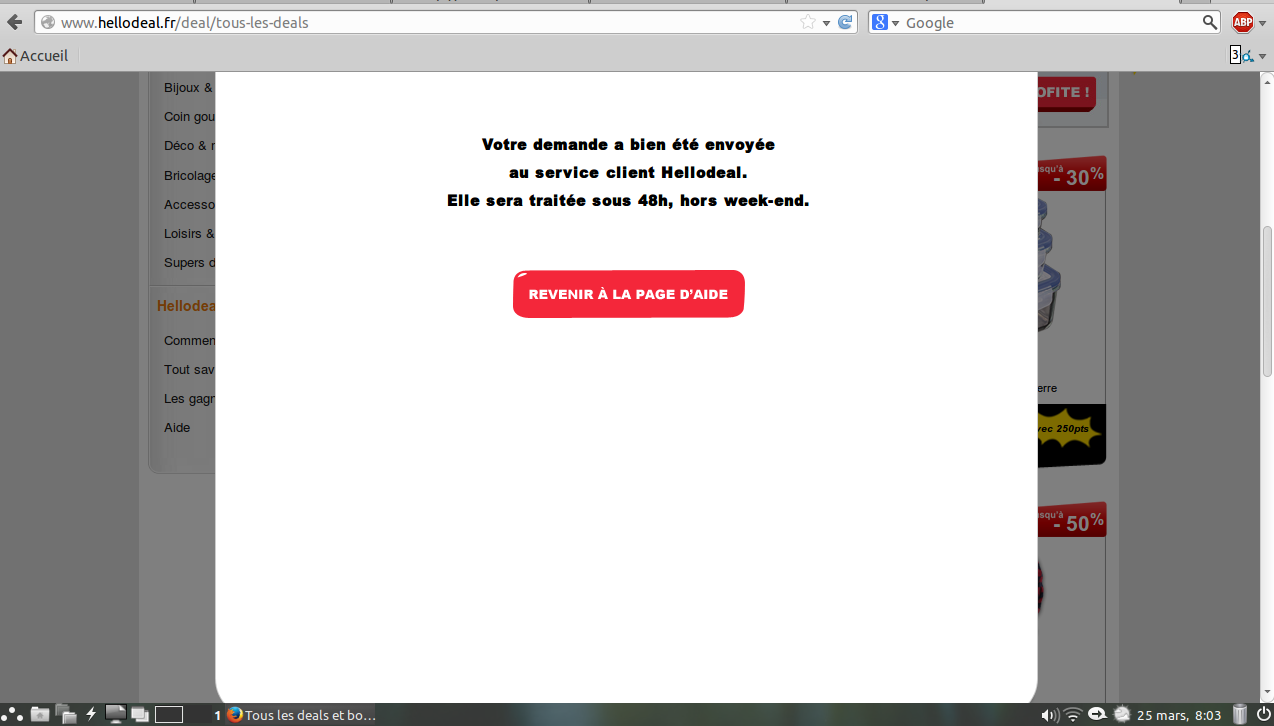Click the Hellodeal sidebar heading
Screen dimensions: 1274x726
tap(186, 306)
